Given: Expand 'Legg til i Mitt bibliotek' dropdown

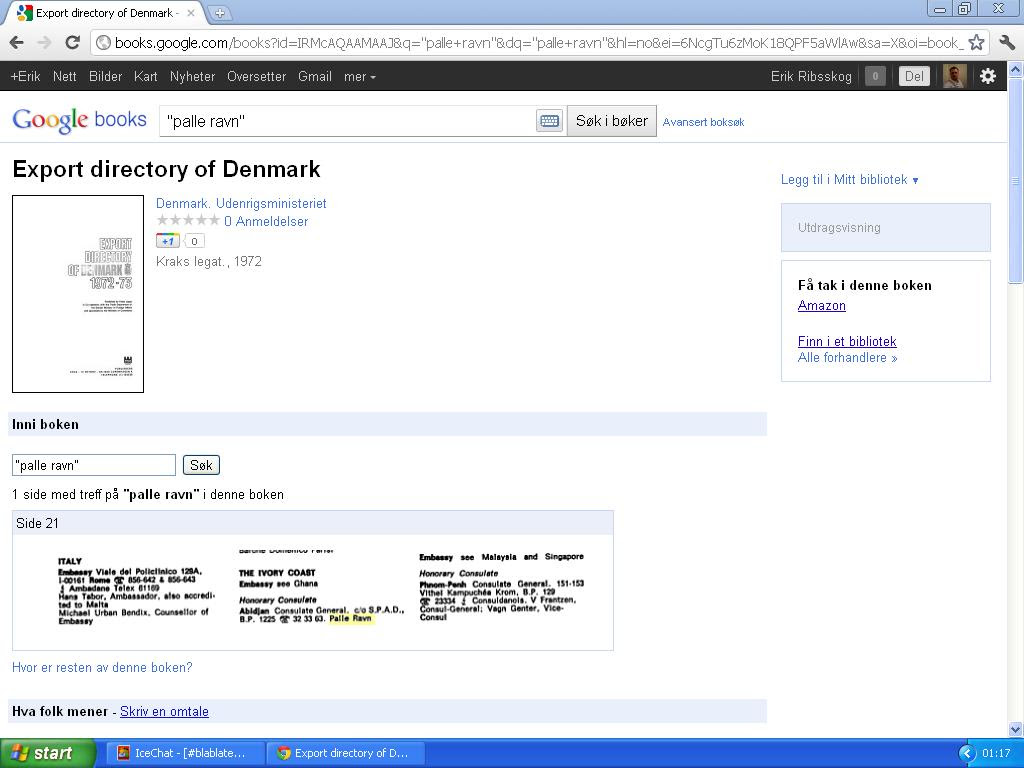Looking at the screenshot, I should (x=850, y=180).
